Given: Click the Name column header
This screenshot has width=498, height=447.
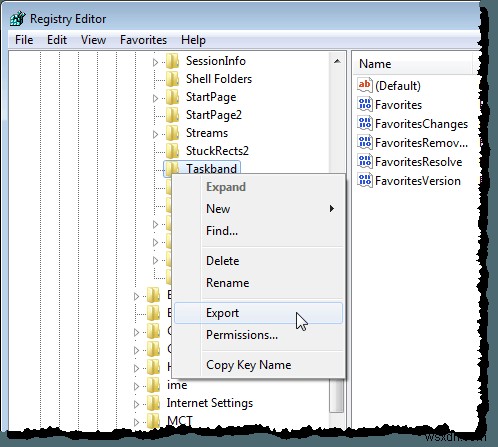Looking at the screenshot, I should tap(413, 64).
